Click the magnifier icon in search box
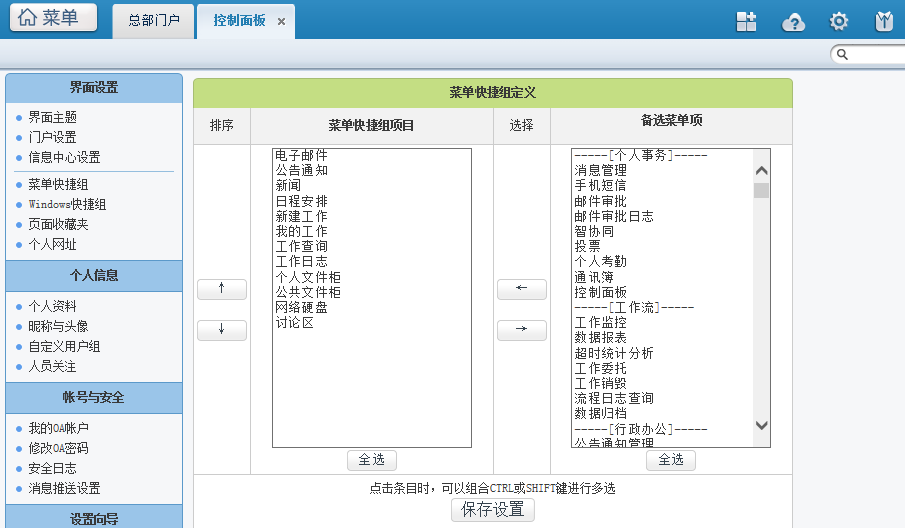Screen dimensions: 905x528 click(842, 54)
